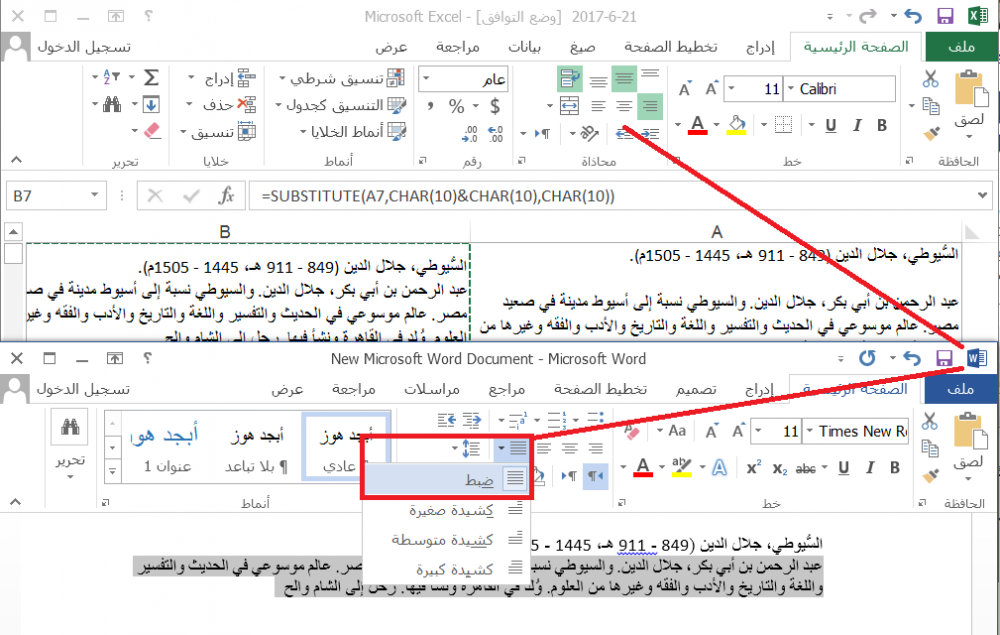This screenshot has height=635, width=1000.
Task: Click Undo in Excel's title bar
Action: click(x=913, y=16)
